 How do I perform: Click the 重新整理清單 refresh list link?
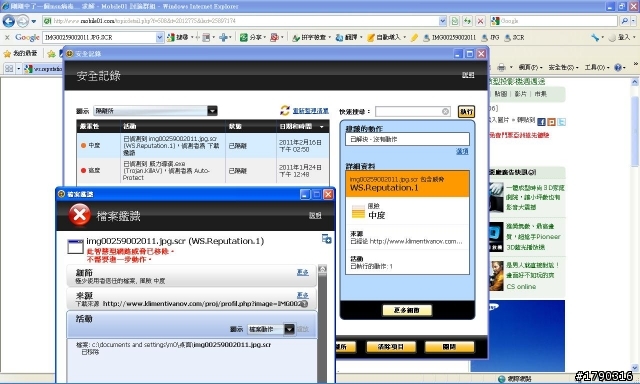(x=311, y=111)
